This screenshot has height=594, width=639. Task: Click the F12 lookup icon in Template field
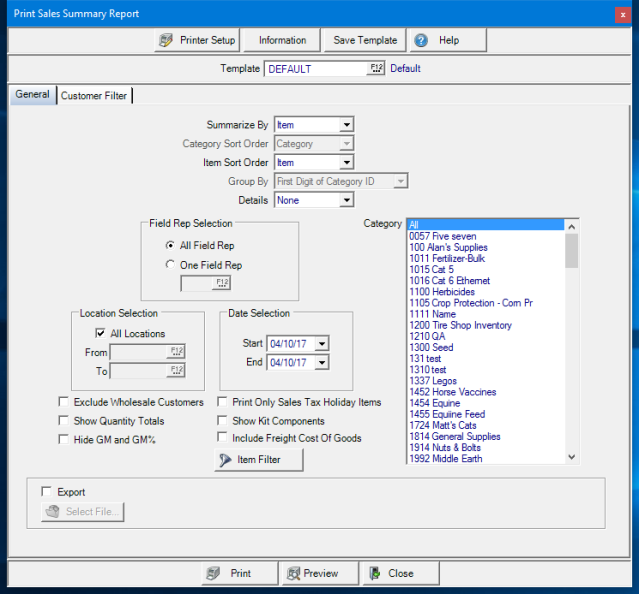[376, 69]
